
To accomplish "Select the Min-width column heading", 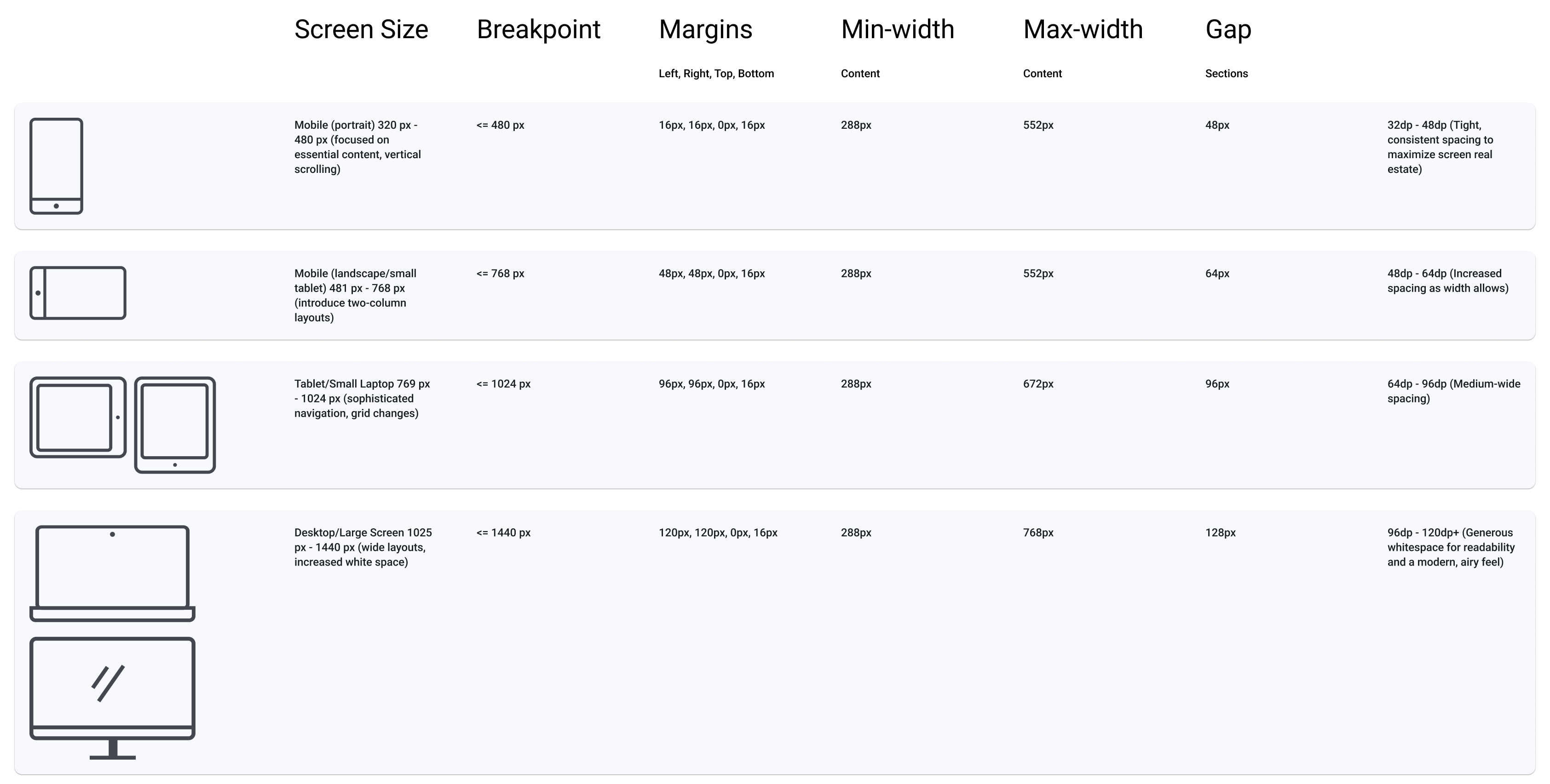I will click(x=897, y=29).
